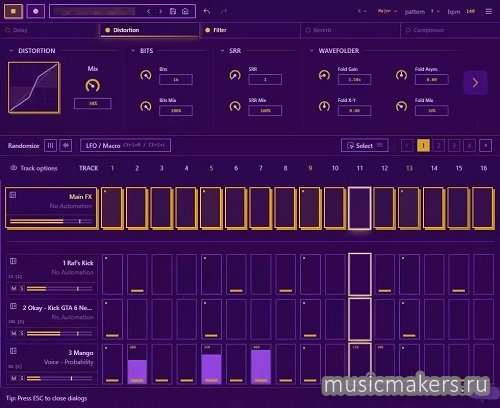500x408 pixels.
Task: Go to previous page arrow
Action: [407, 145]
